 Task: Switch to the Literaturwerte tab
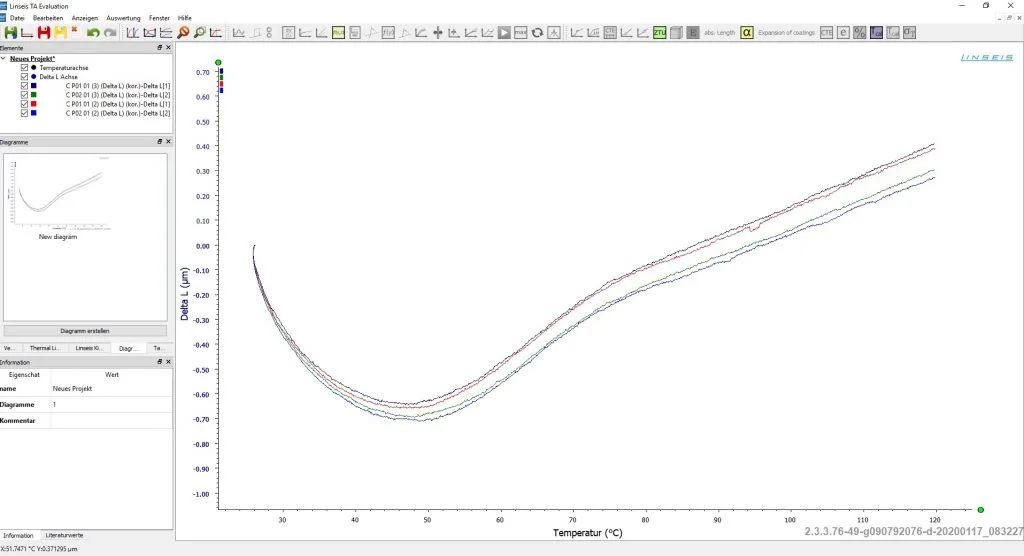point(64,535)
